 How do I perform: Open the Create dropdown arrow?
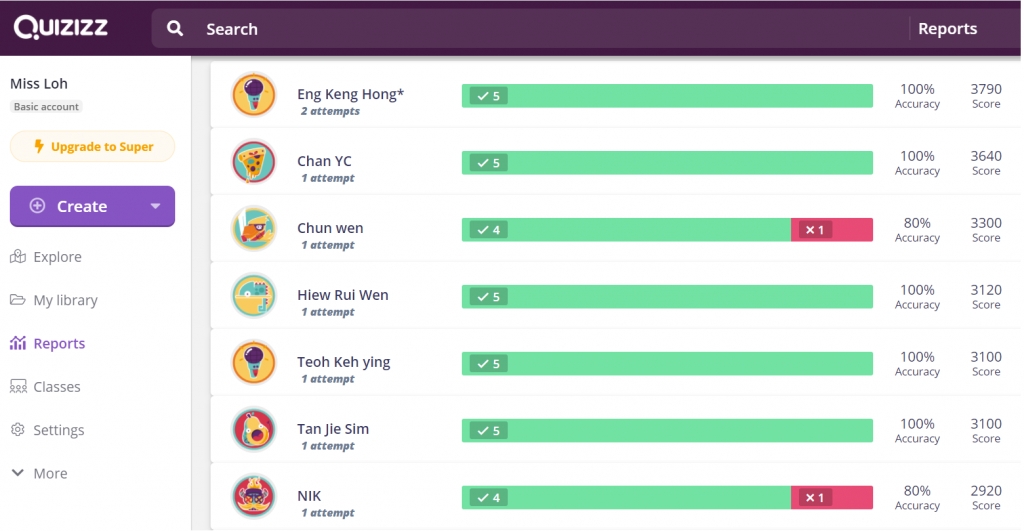click(x=155, y=206)
